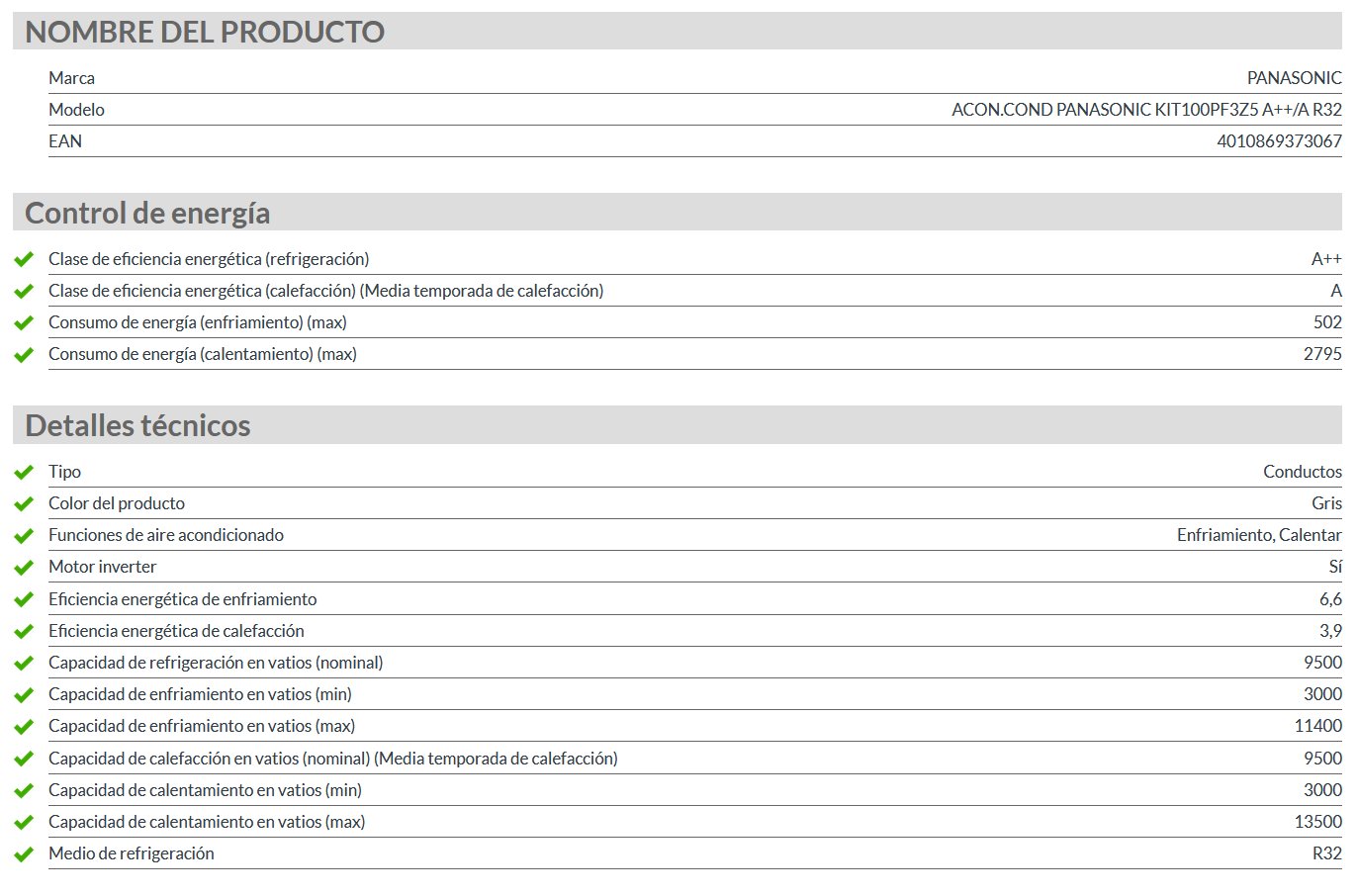Click the checkmark next to Motor inverter
Screen dimensions: 1358x896
pyautogui.click(x=24, y=568)
